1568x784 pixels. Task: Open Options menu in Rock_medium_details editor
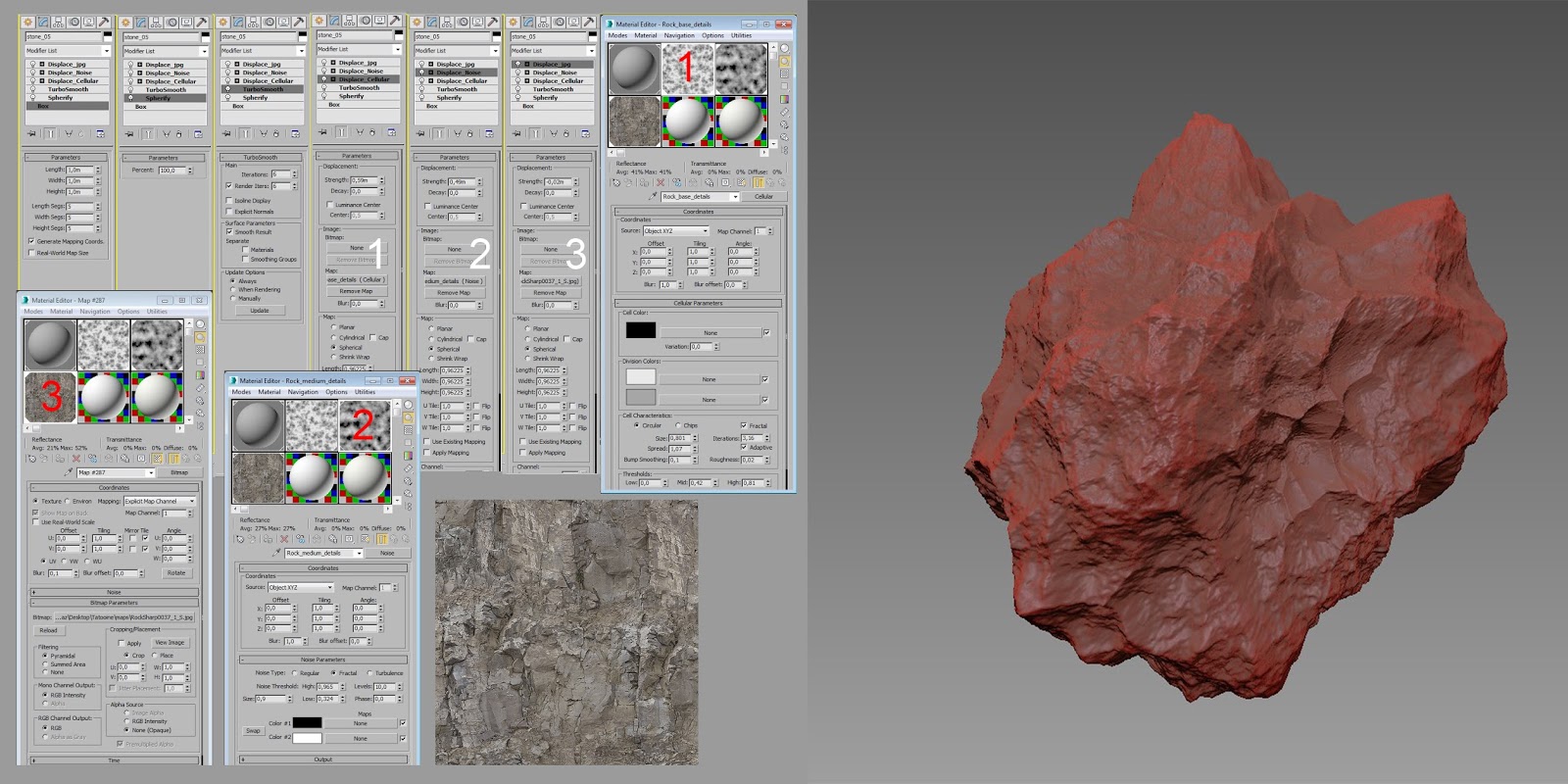click(x=336, y=392)
